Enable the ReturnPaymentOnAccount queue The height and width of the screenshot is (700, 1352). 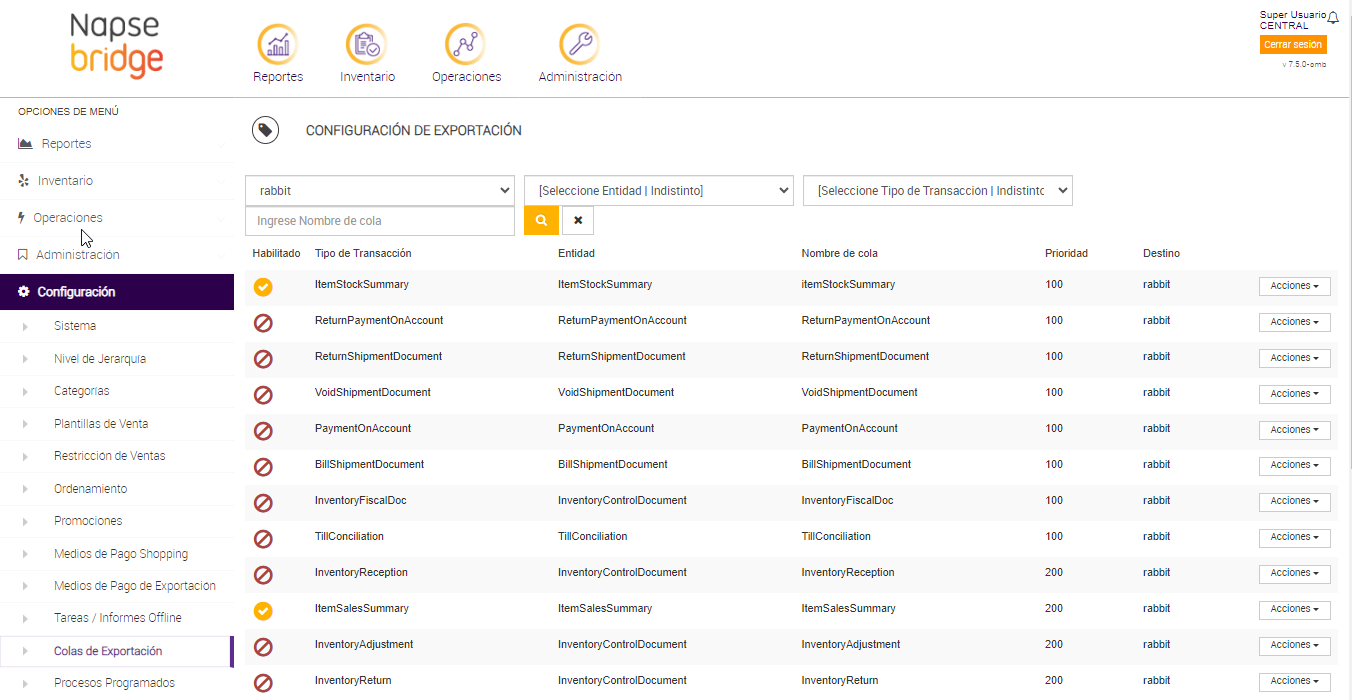tap(262, 323)
